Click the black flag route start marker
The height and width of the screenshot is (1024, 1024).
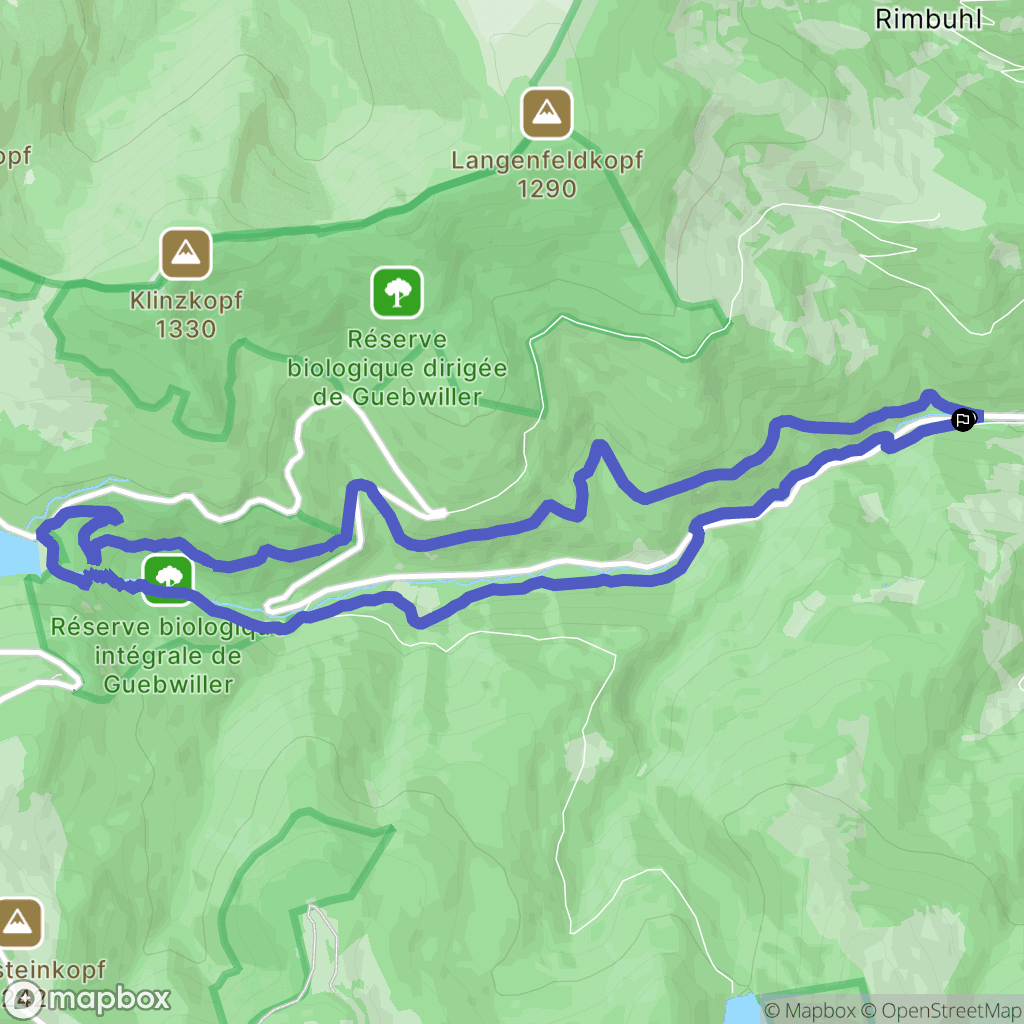[963, 419]
